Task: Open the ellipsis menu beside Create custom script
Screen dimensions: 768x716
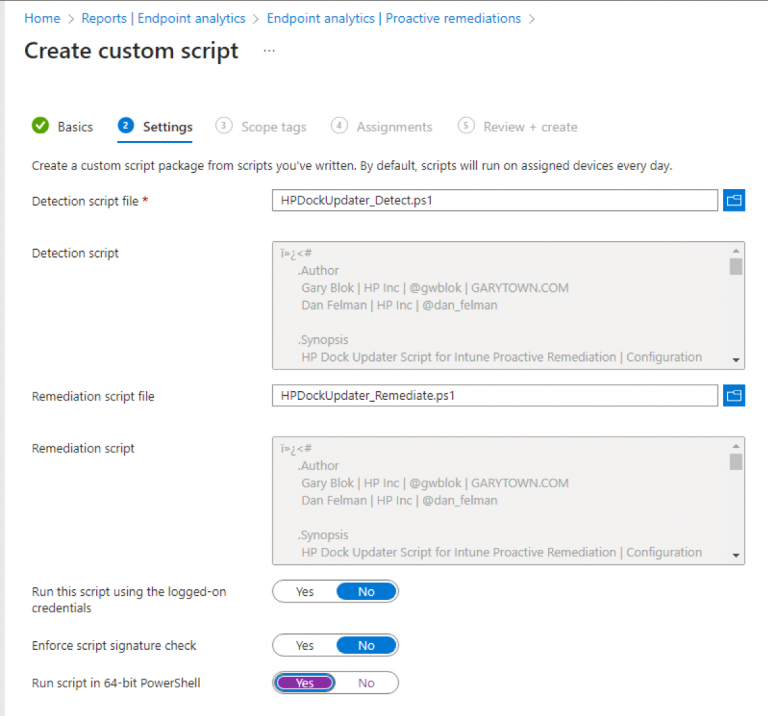Action: [269, 51]
